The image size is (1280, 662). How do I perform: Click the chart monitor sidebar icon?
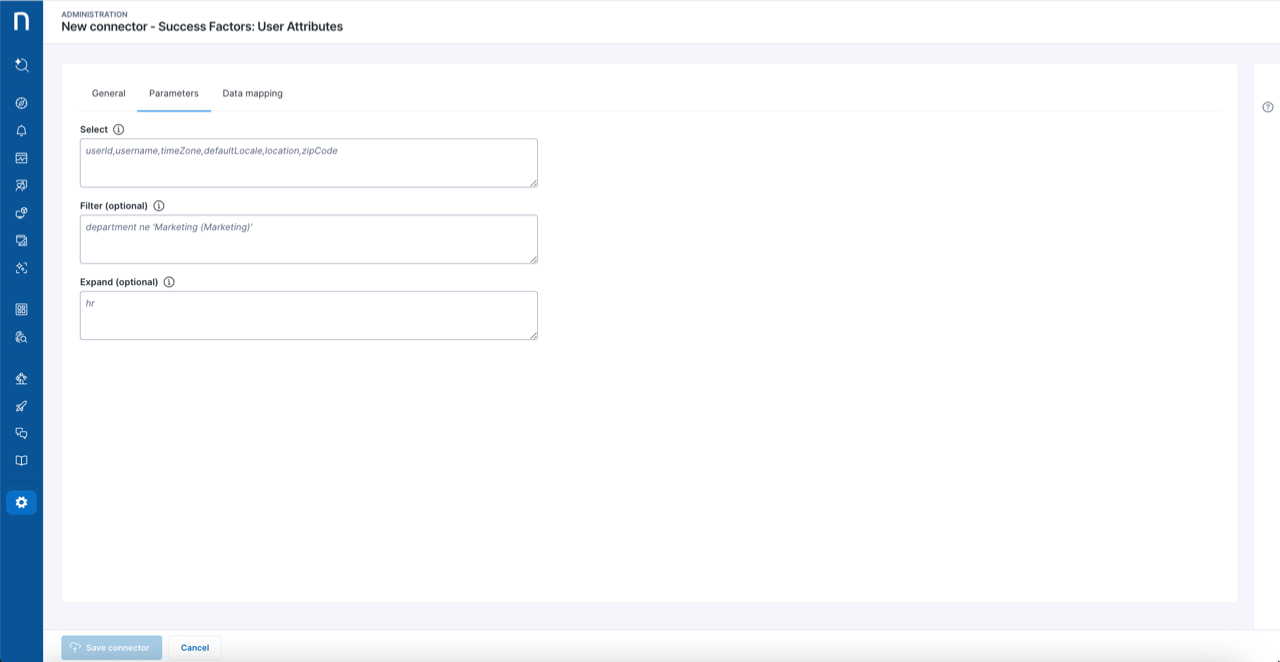[x=21, y=158]
